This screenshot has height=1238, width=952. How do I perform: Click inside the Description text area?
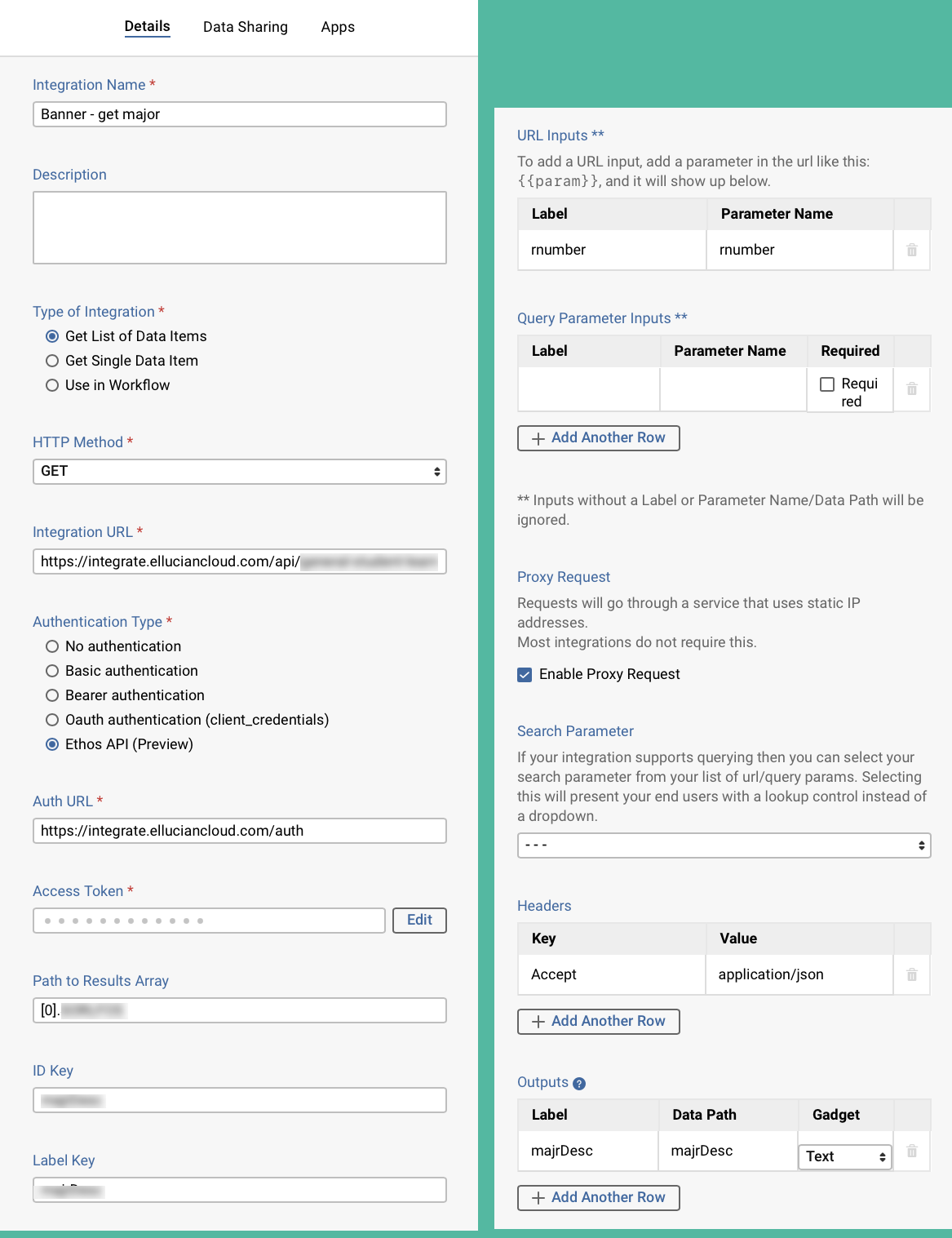pyautogui.click(x=239, y=227)
